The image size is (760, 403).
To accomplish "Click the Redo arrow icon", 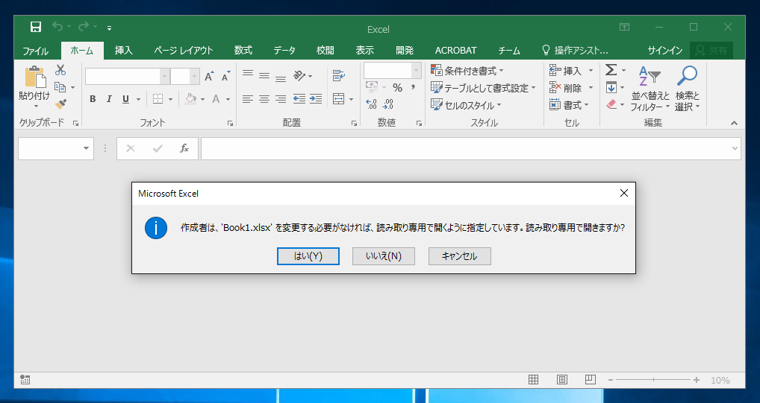I will (x=84, y=27).
